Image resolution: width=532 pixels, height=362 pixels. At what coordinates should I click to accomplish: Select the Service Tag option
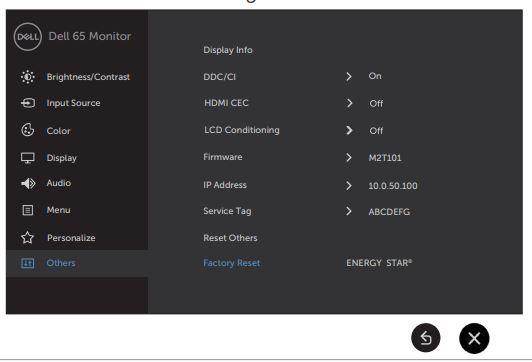pyautogui.click(x=227, y=211)
